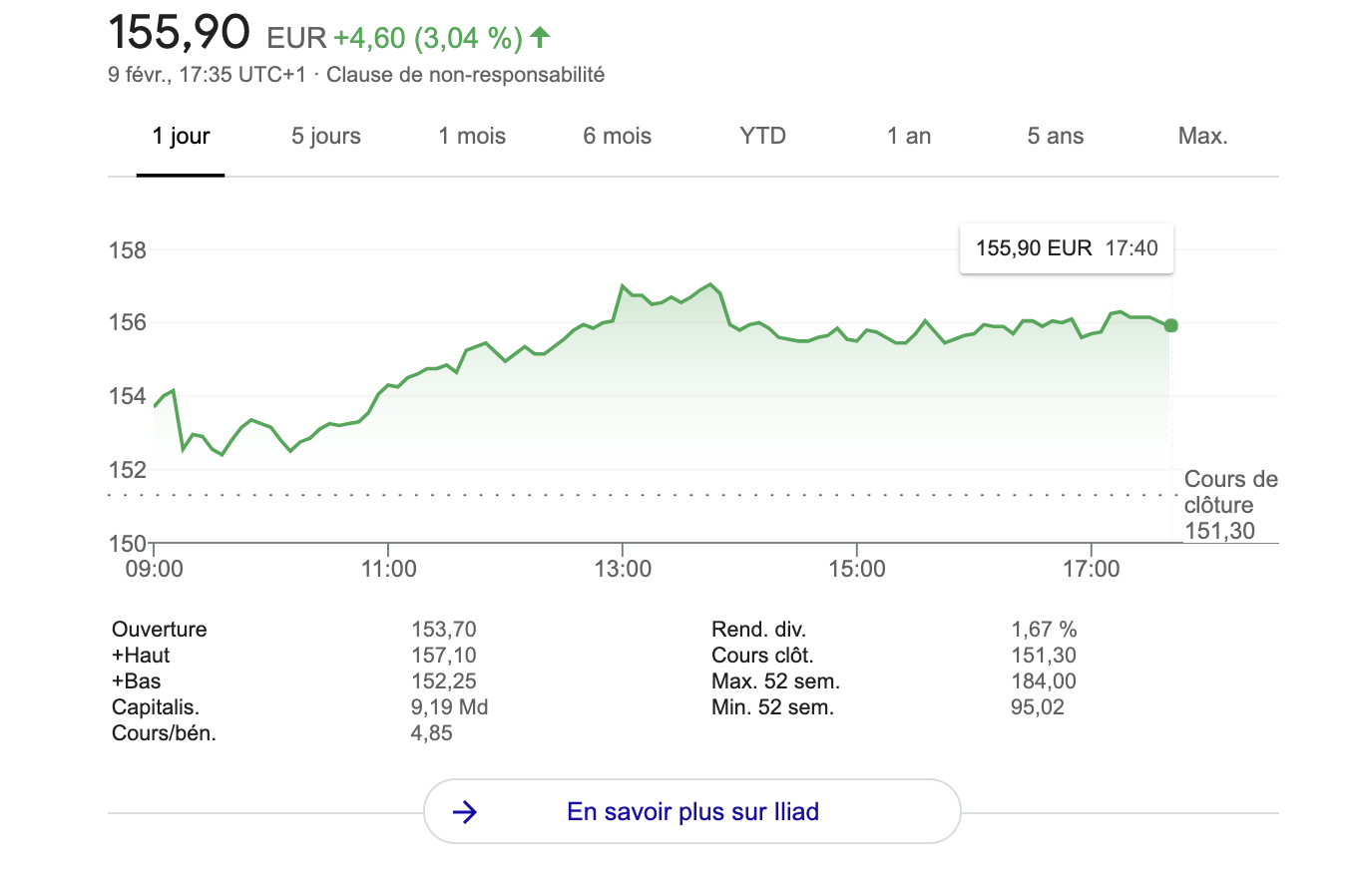Open En savoir plus sur Iliad
This screenshot has height=896, width=1353.
(692, 812)
